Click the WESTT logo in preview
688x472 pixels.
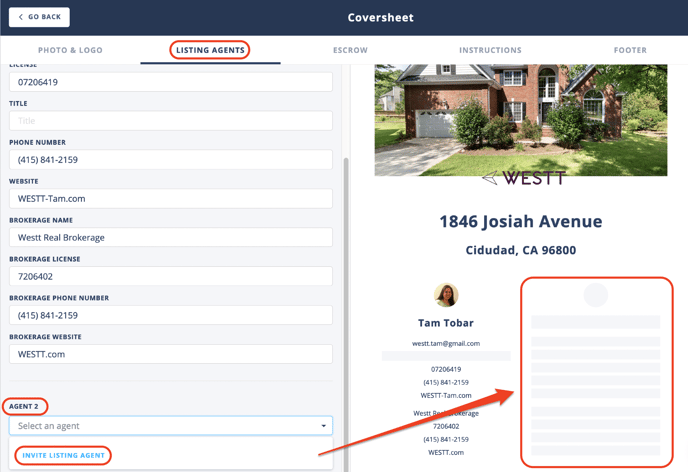pos(523,178)
